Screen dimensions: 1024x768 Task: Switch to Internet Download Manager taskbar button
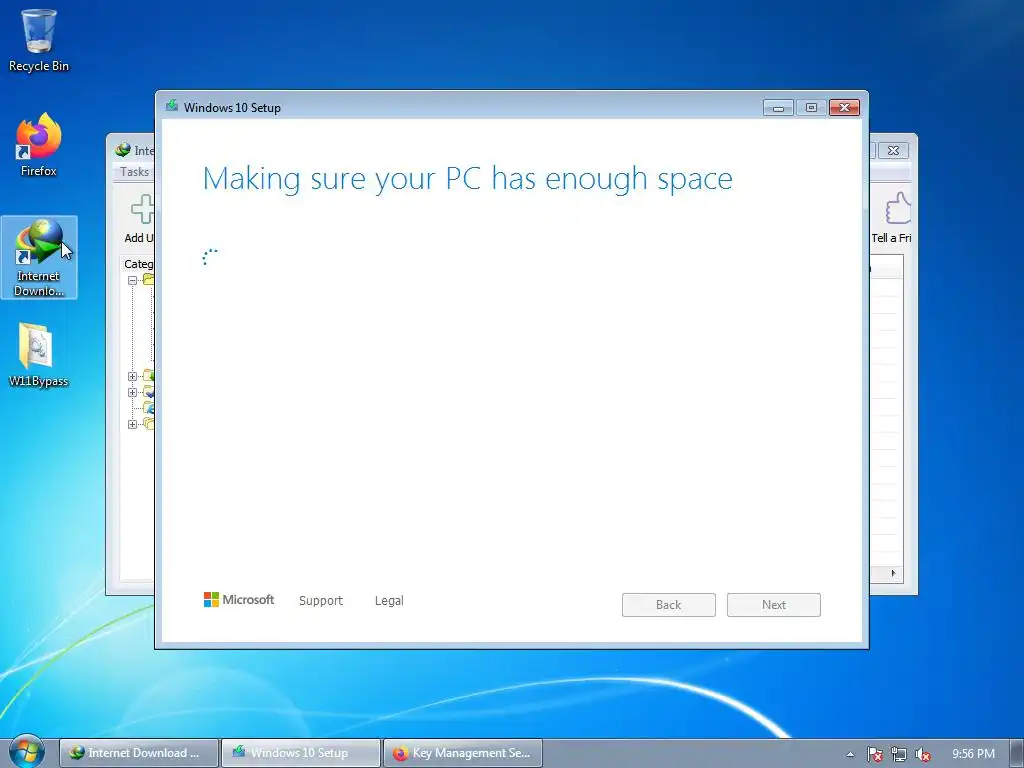[138, 753]
